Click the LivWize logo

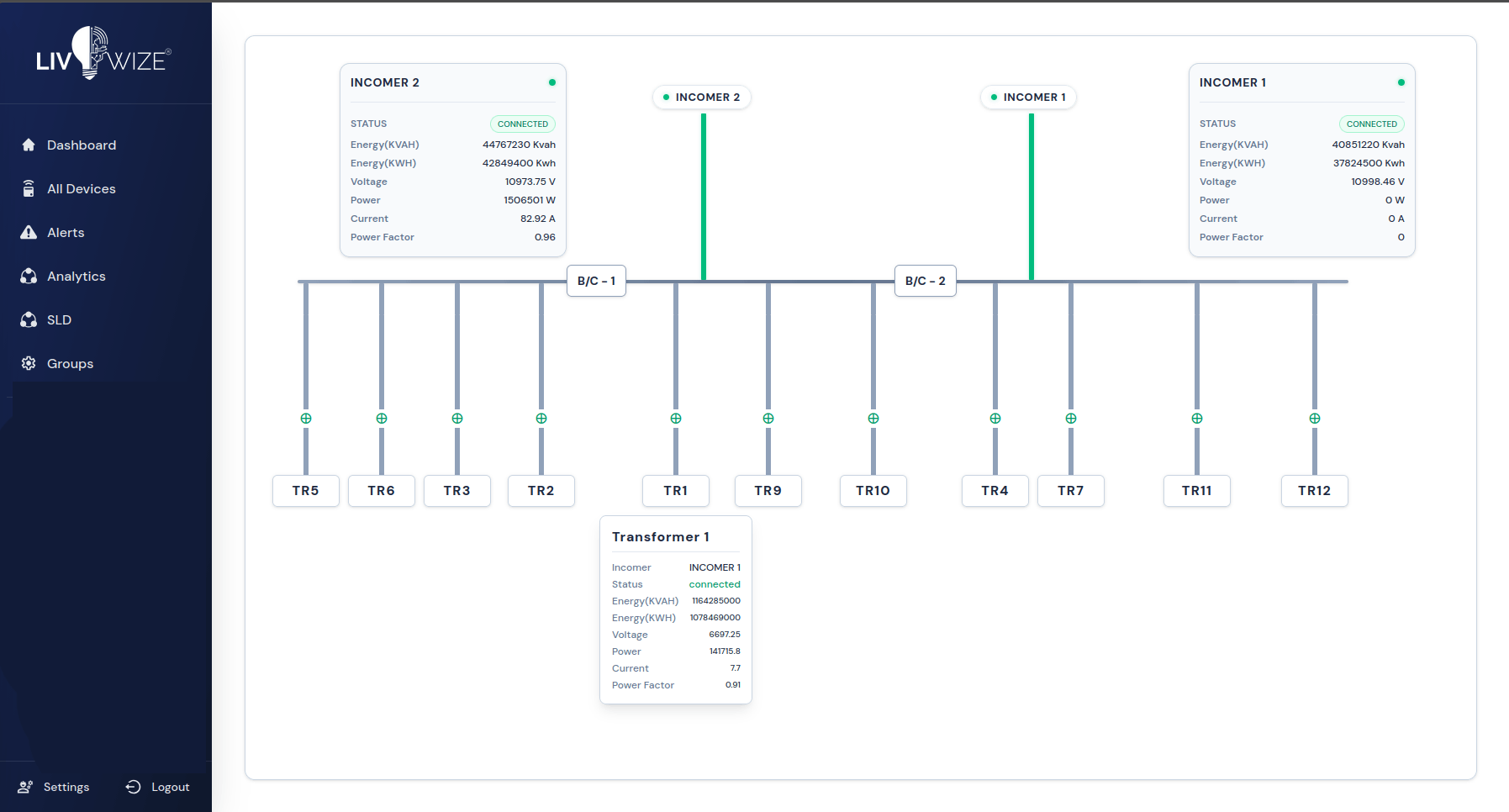pyautogui.click(x=104, y=53)
